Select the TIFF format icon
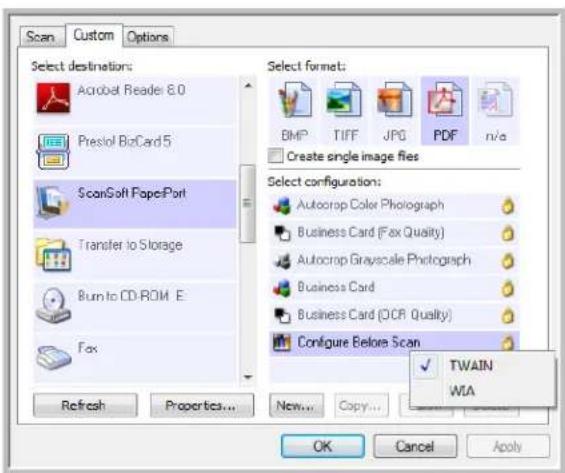This screenshot has height=473, width=565. 344,99
